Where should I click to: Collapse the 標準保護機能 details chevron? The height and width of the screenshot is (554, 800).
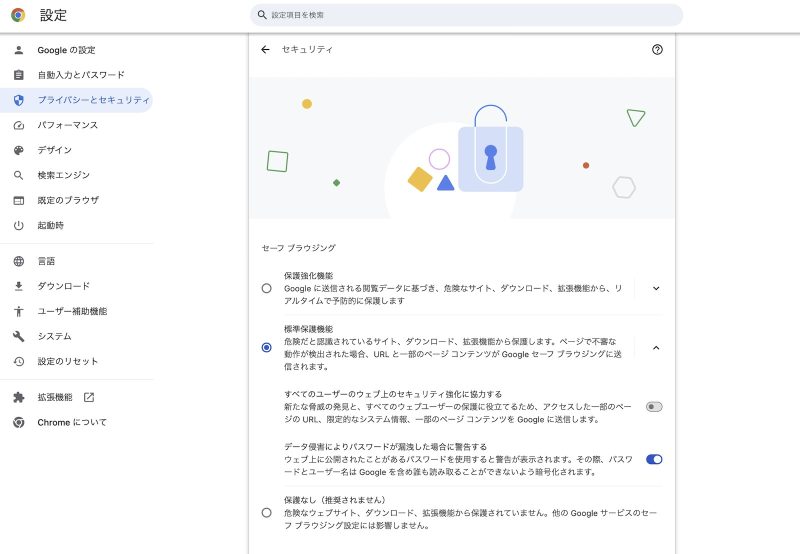(656, 347)
